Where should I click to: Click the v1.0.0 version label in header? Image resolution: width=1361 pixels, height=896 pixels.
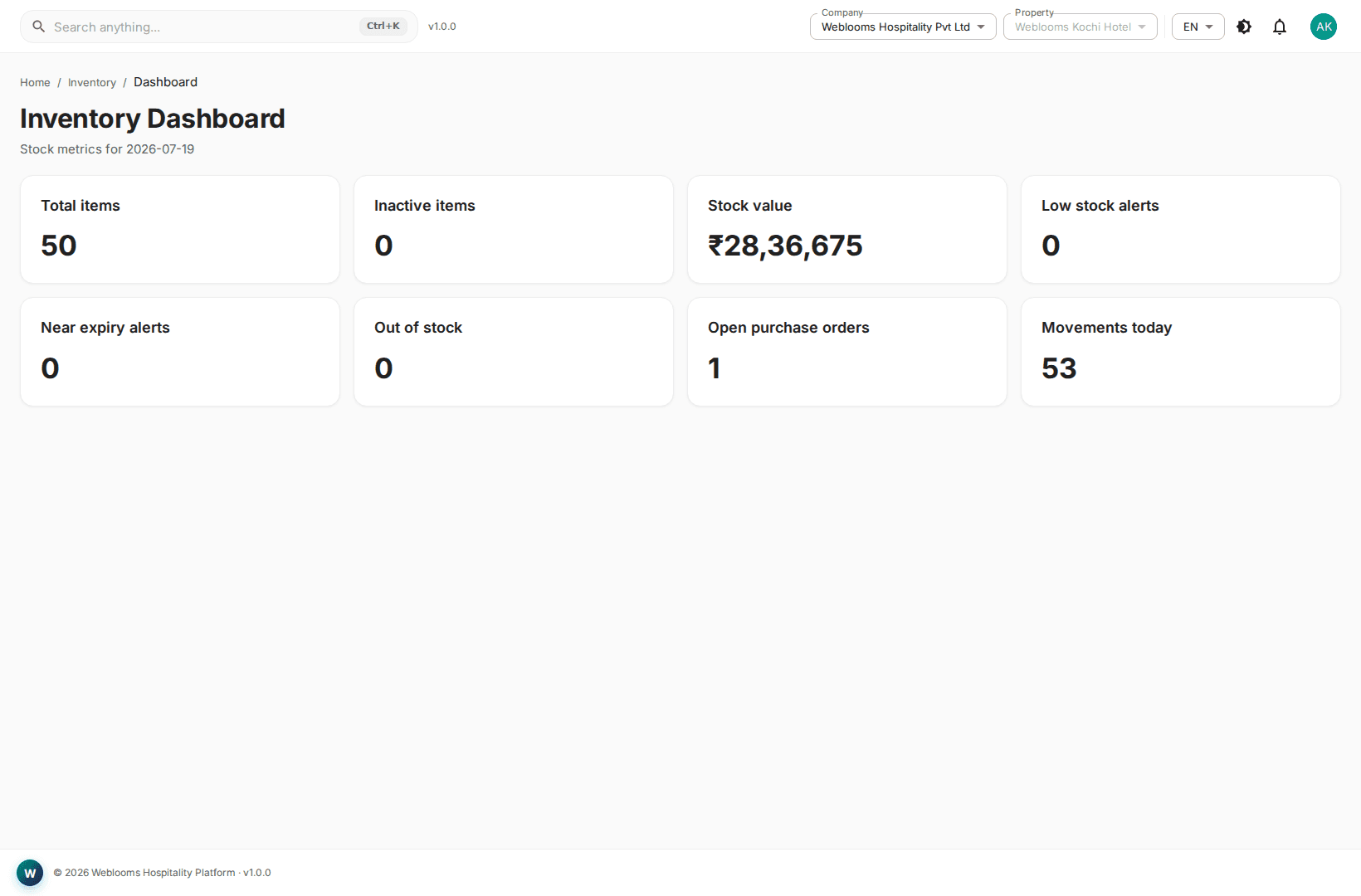click(442, 27)
